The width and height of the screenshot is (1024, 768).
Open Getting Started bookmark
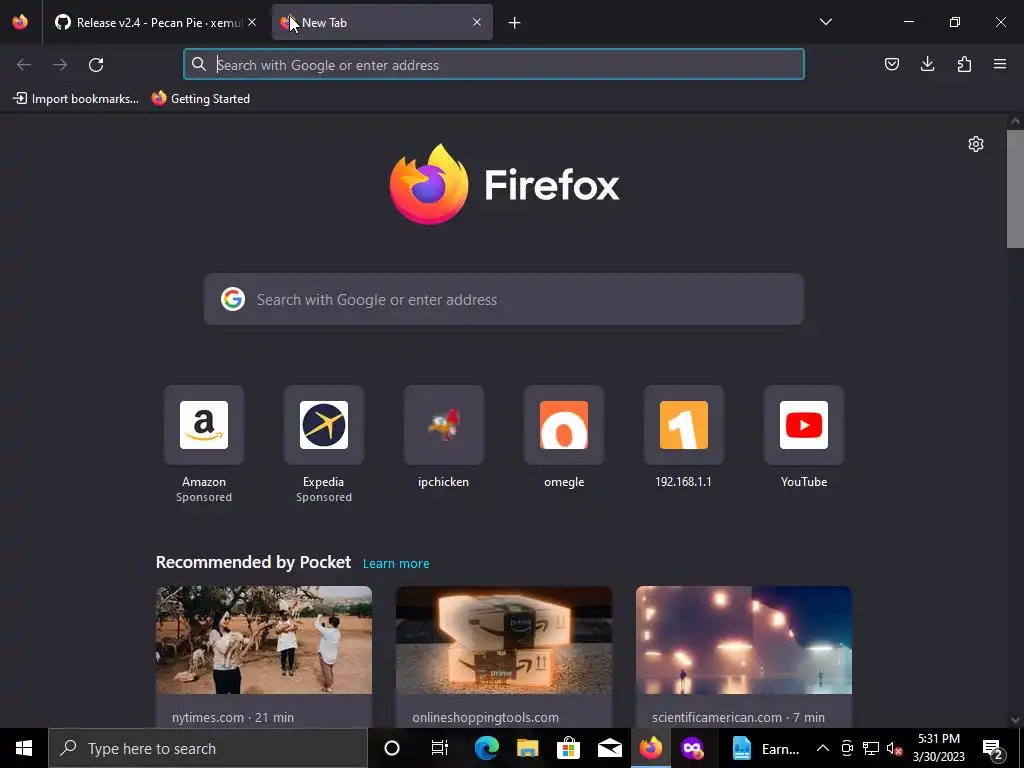tap(200, 99)
